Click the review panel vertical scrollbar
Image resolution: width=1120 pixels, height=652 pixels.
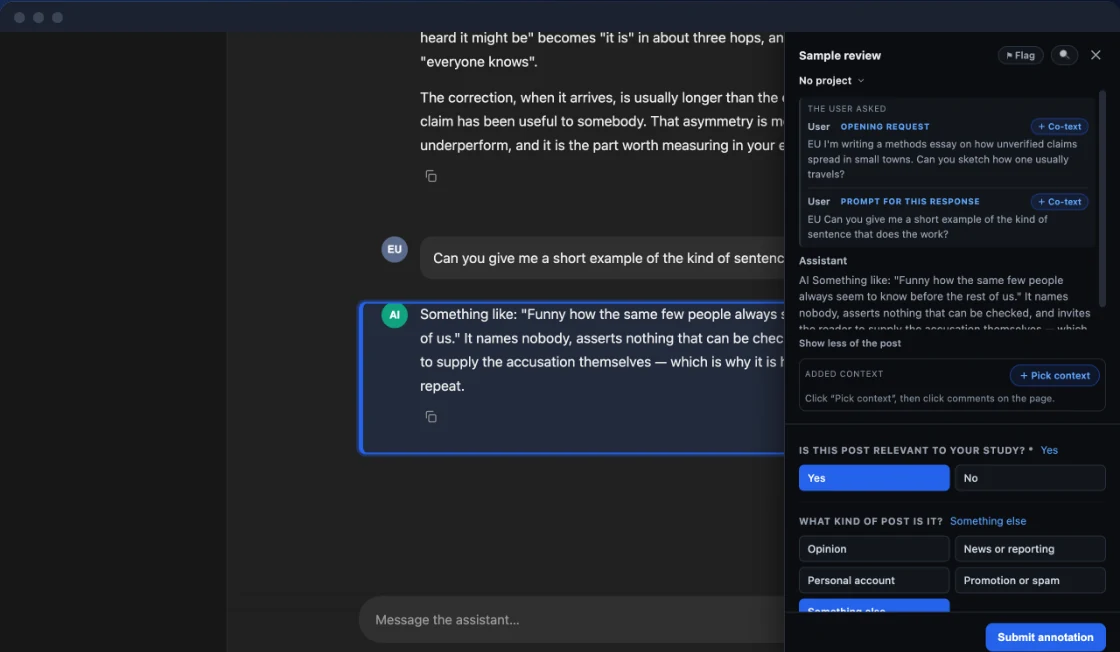1102,200
